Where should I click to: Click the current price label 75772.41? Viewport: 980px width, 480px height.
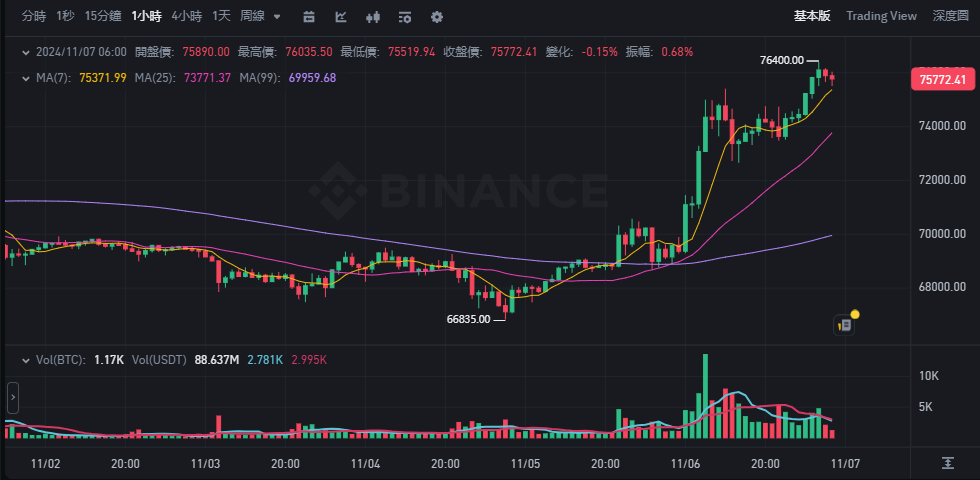click(940, 80)
